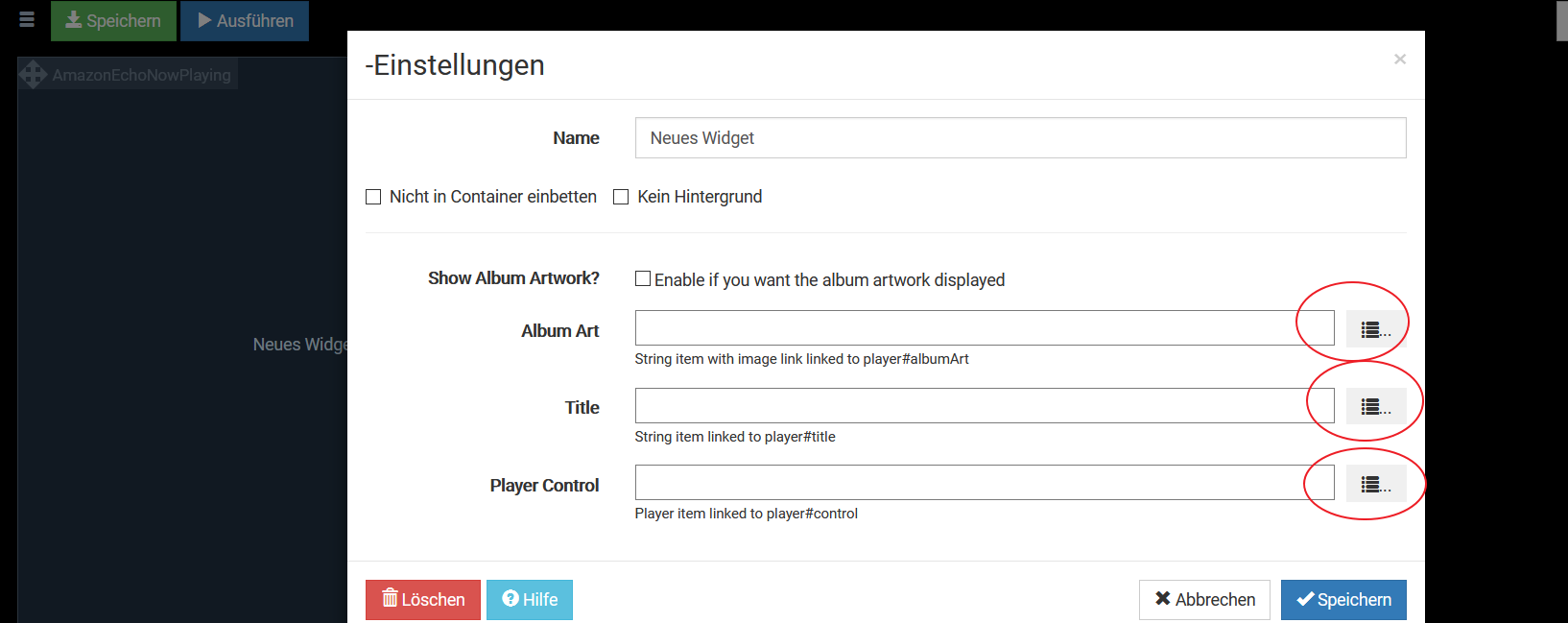Toggle Kein Hintergrund checkbox
Viewport: 1568px width, 623px height.
coord(621,197)
